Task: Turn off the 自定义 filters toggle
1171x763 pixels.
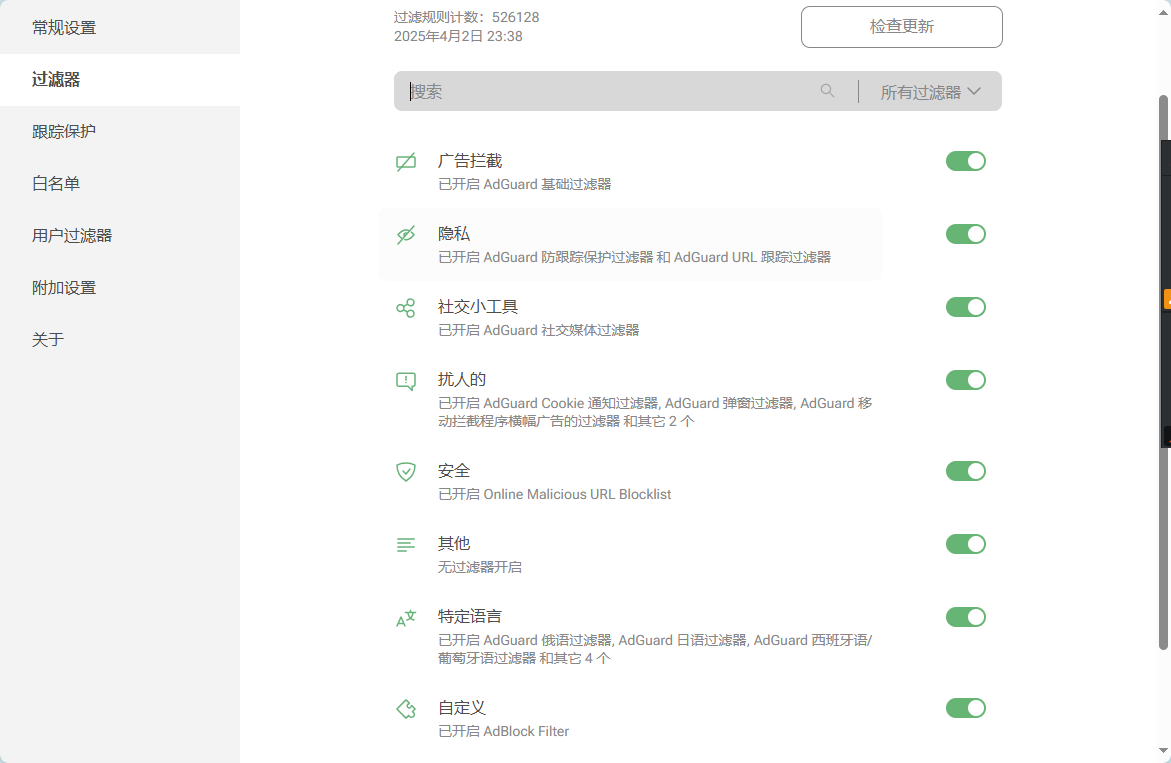Action: click(966, 708)
